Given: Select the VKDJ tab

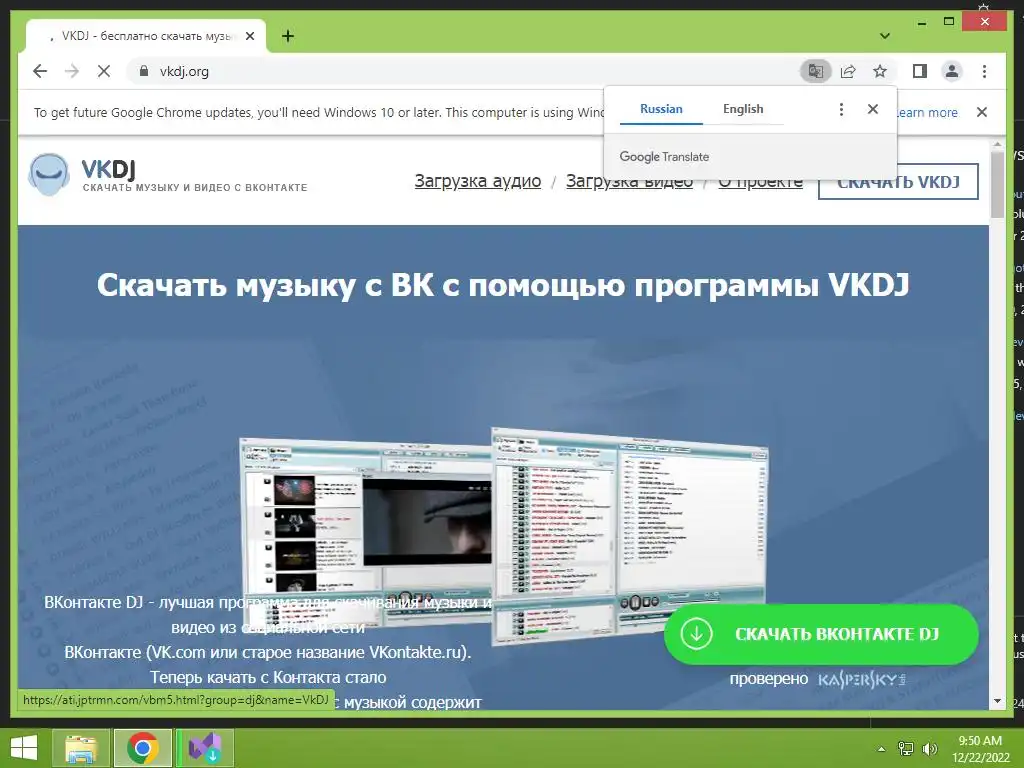Looking at the screenshot, I should (146, 36).
